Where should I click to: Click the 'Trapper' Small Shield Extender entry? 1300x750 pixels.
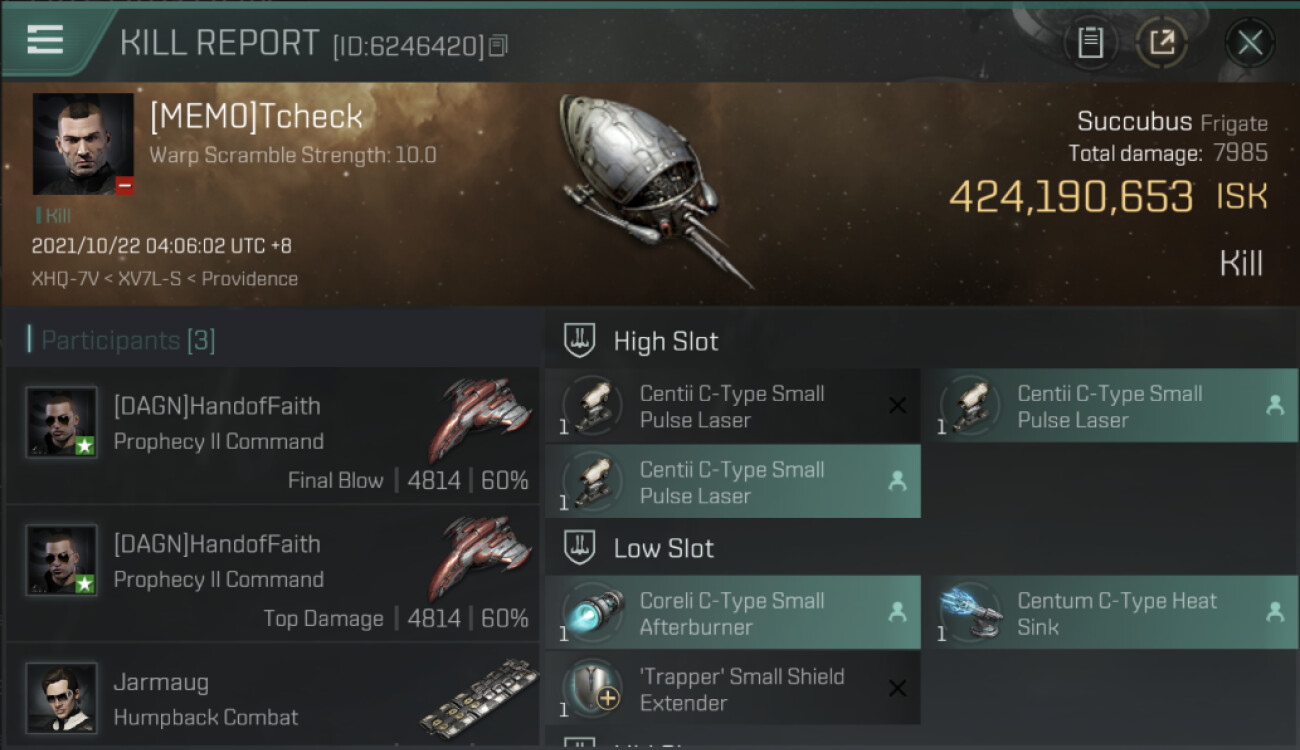tap(733, 688)
